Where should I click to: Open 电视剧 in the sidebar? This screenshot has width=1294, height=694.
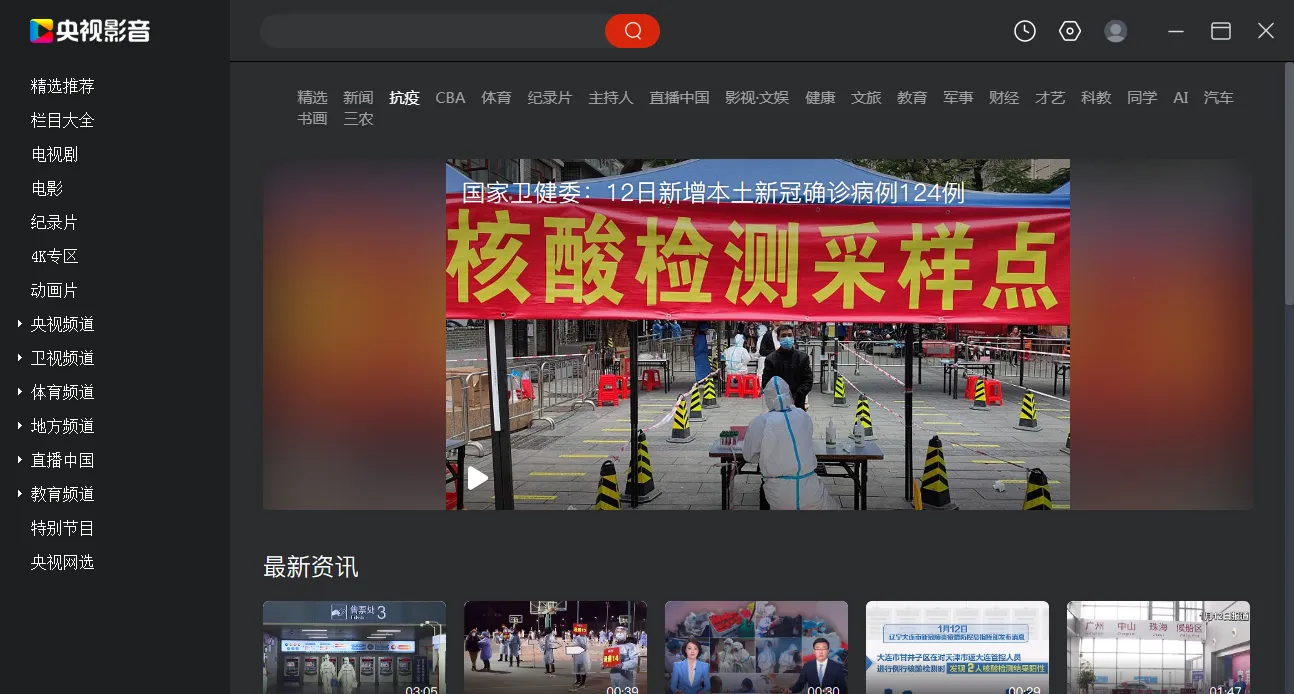(54, 154)
